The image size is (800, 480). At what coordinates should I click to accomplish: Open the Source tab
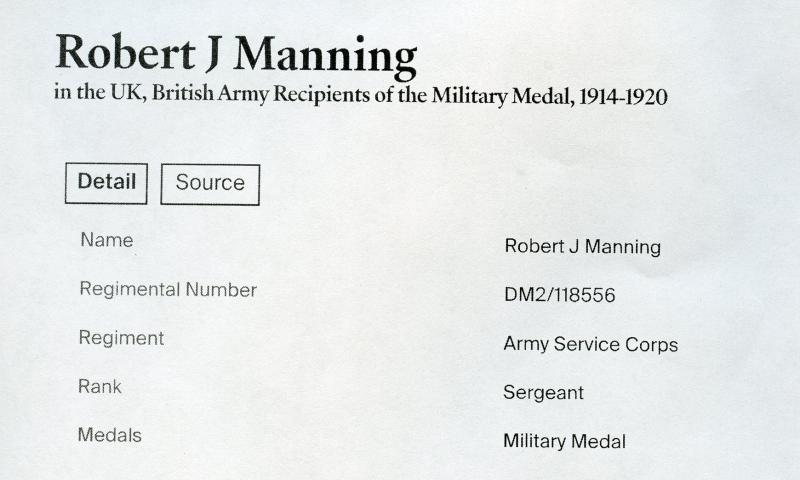(x=210, y=184)
